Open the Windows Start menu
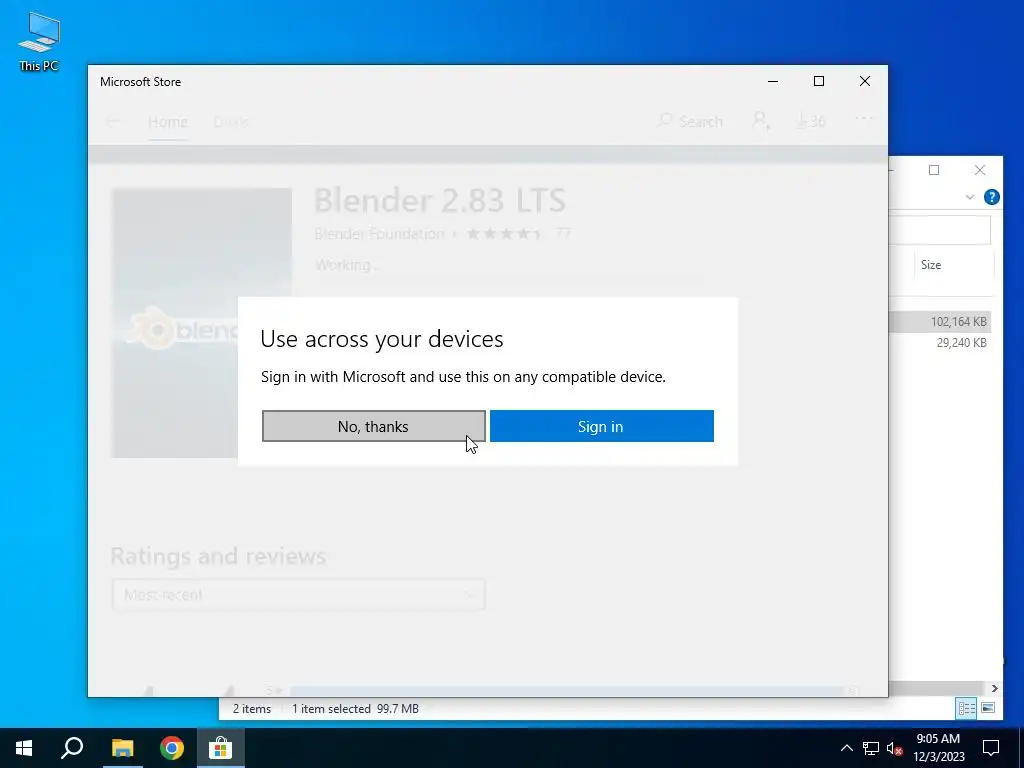Image resolution: width=1024 pixels, height=768 pixels. (24, 748)
